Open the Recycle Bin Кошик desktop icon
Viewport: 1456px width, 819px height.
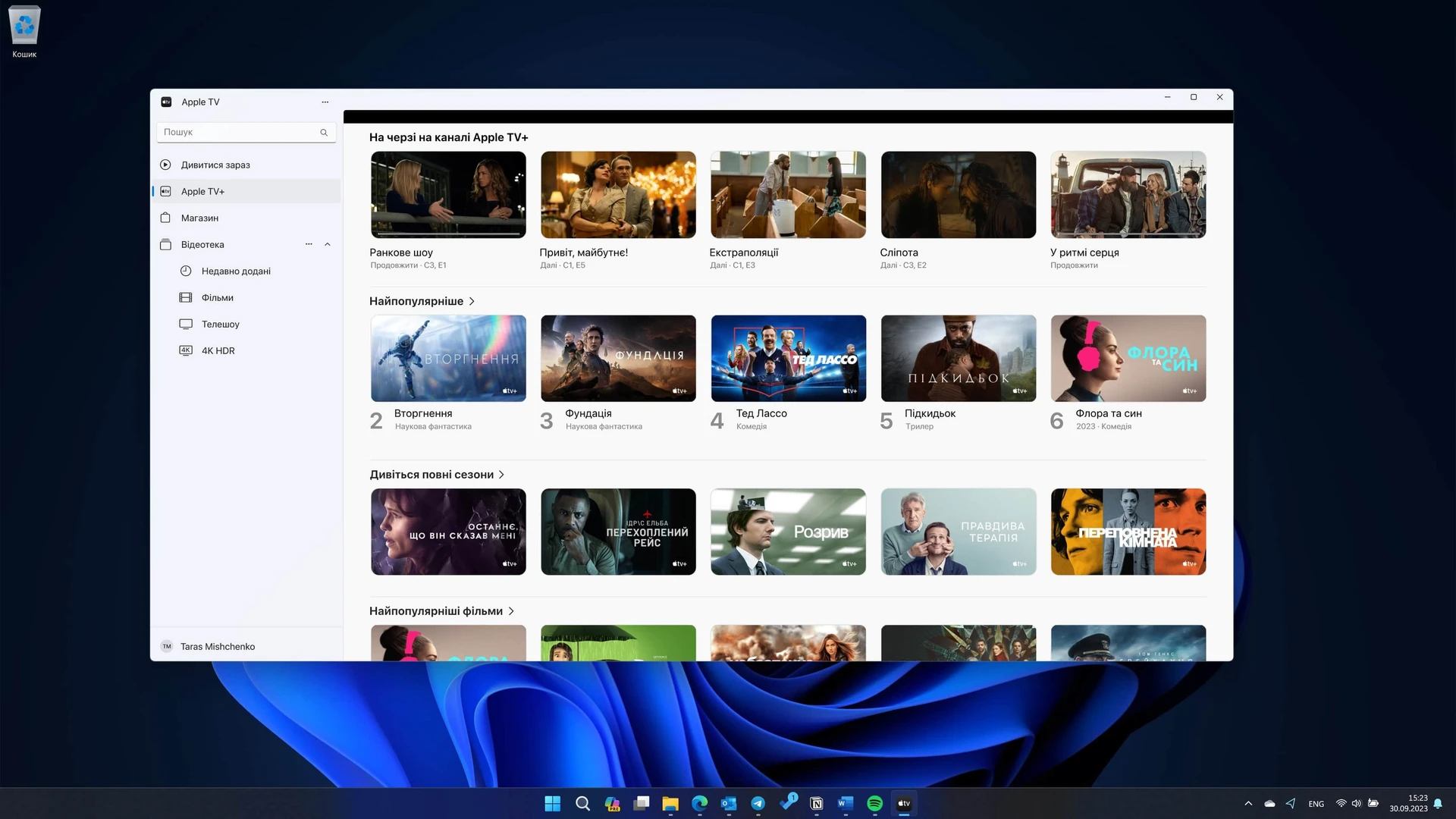pyautogui.click(x=24, y=32)
